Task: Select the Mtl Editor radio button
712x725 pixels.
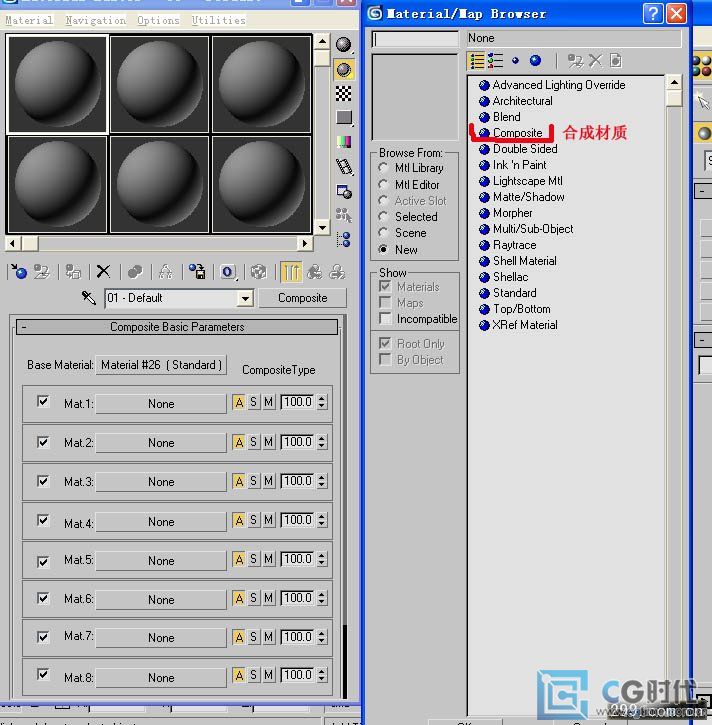Action: 383,184
